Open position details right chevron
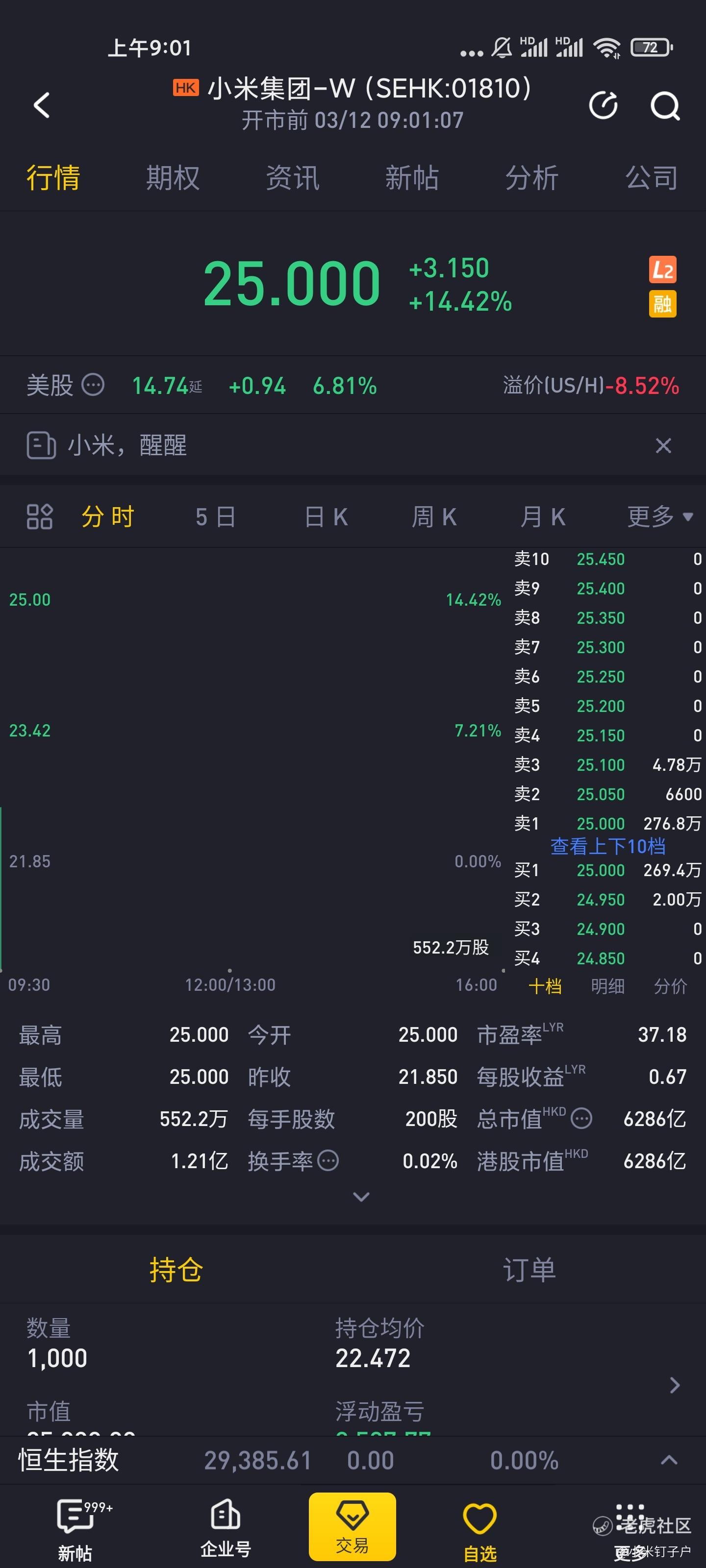Image resolution: width=706 pixels, height=1568 pixels. click(x=674, y=1385)
